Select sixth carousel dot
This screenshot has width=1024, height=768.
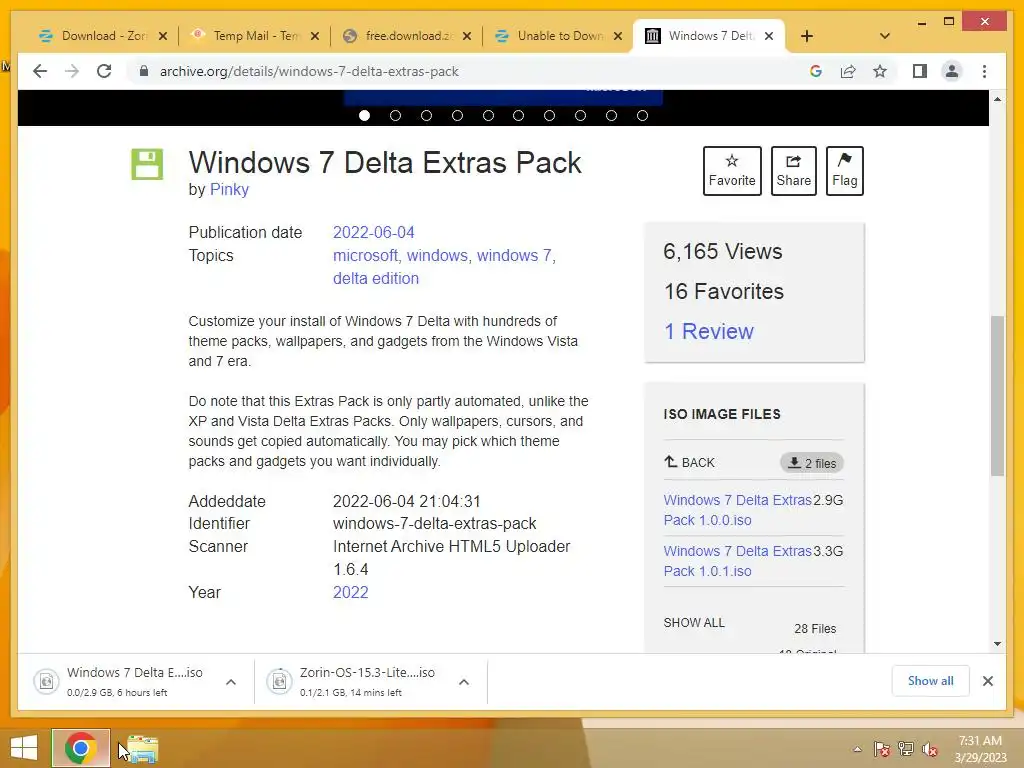coord(519,116)
